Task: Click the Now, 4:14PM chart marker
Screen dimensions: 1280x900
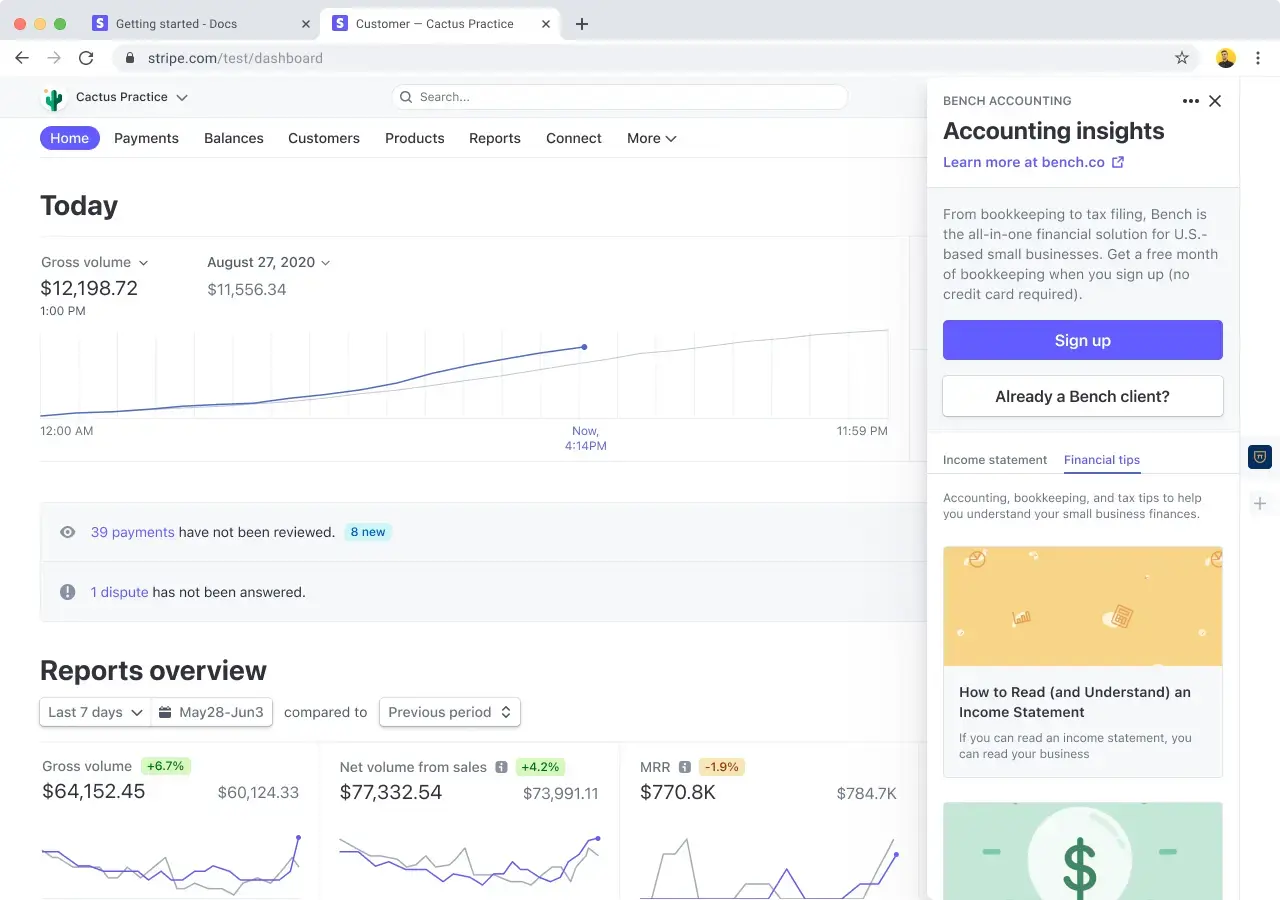Action: click(x=585, y=347)
